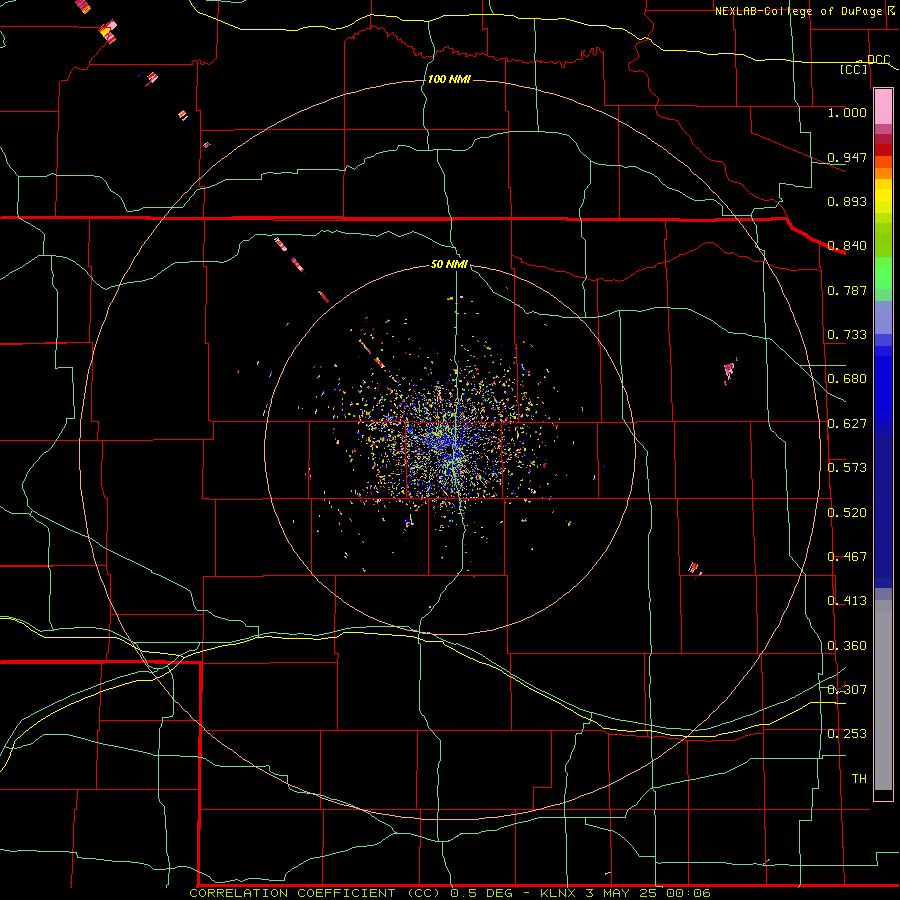900x900 pixels.
Task: Click the TH label on color scale
Action: click(859, 779)
